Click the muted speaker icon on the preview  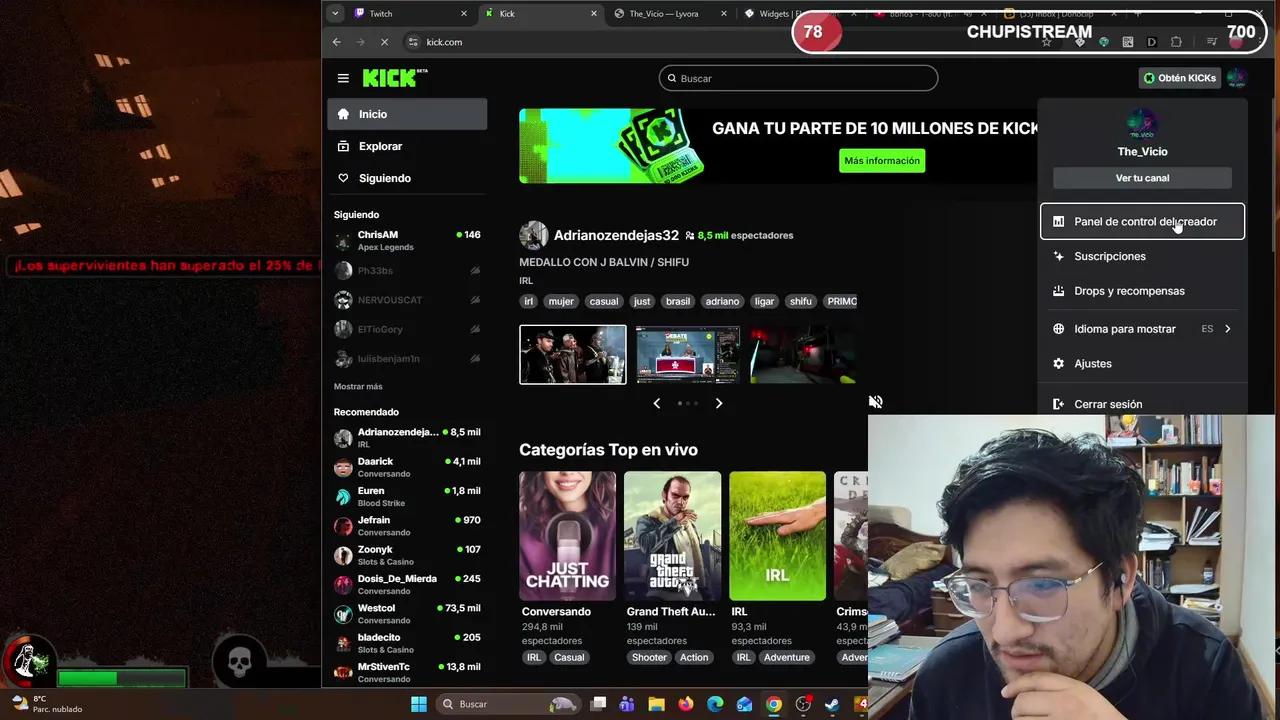pyautogui.click(x=875, y=402)
